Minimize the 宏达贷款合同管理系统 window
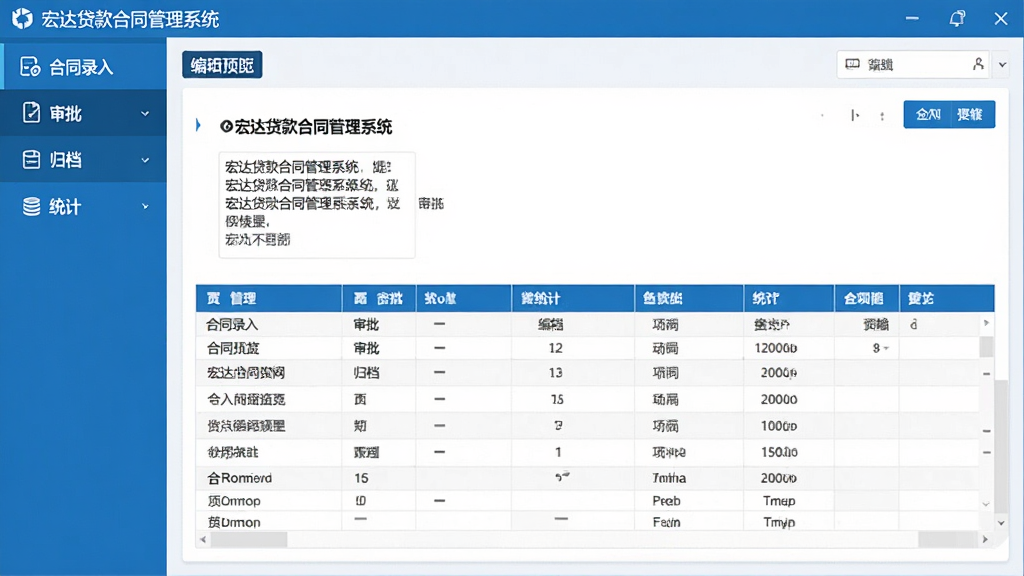Image resolution: width=1024 pixels, height=576 pixels. click(912, 18)
